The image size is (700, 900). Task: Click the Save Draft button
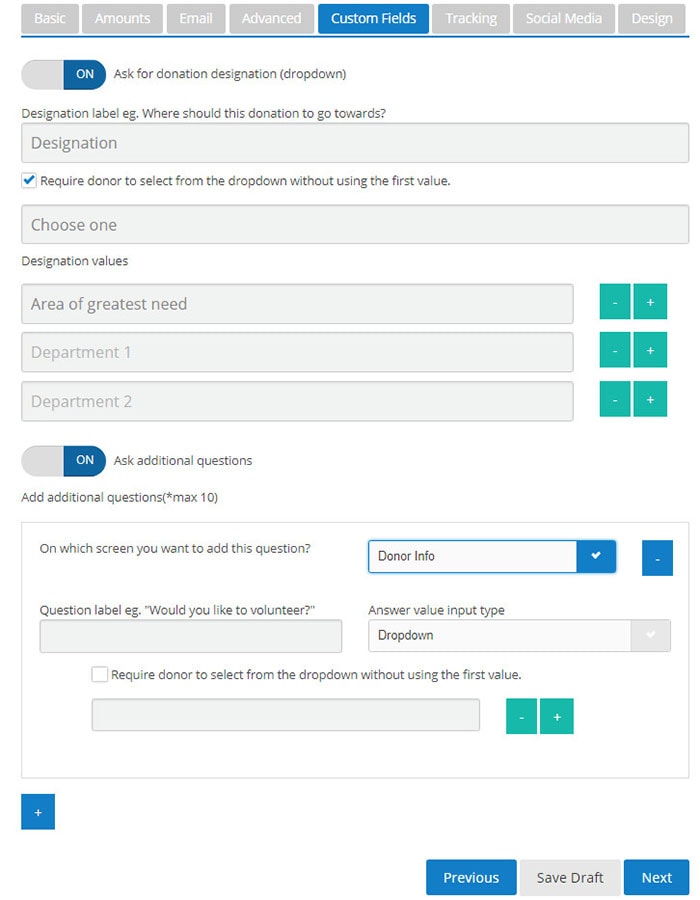coord(570,877)
